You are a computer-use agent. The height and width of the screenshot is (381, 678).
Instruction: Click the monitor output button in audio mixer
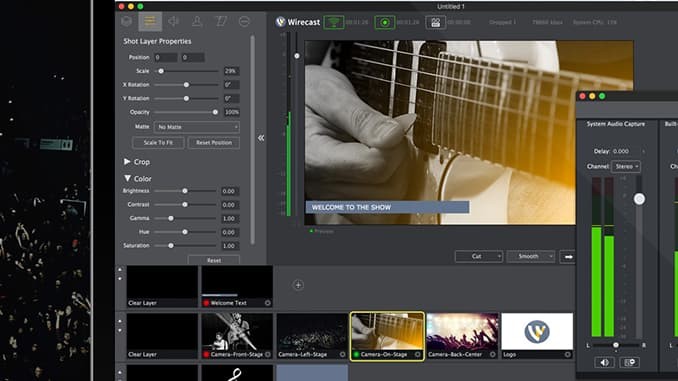tap(630, 362)
